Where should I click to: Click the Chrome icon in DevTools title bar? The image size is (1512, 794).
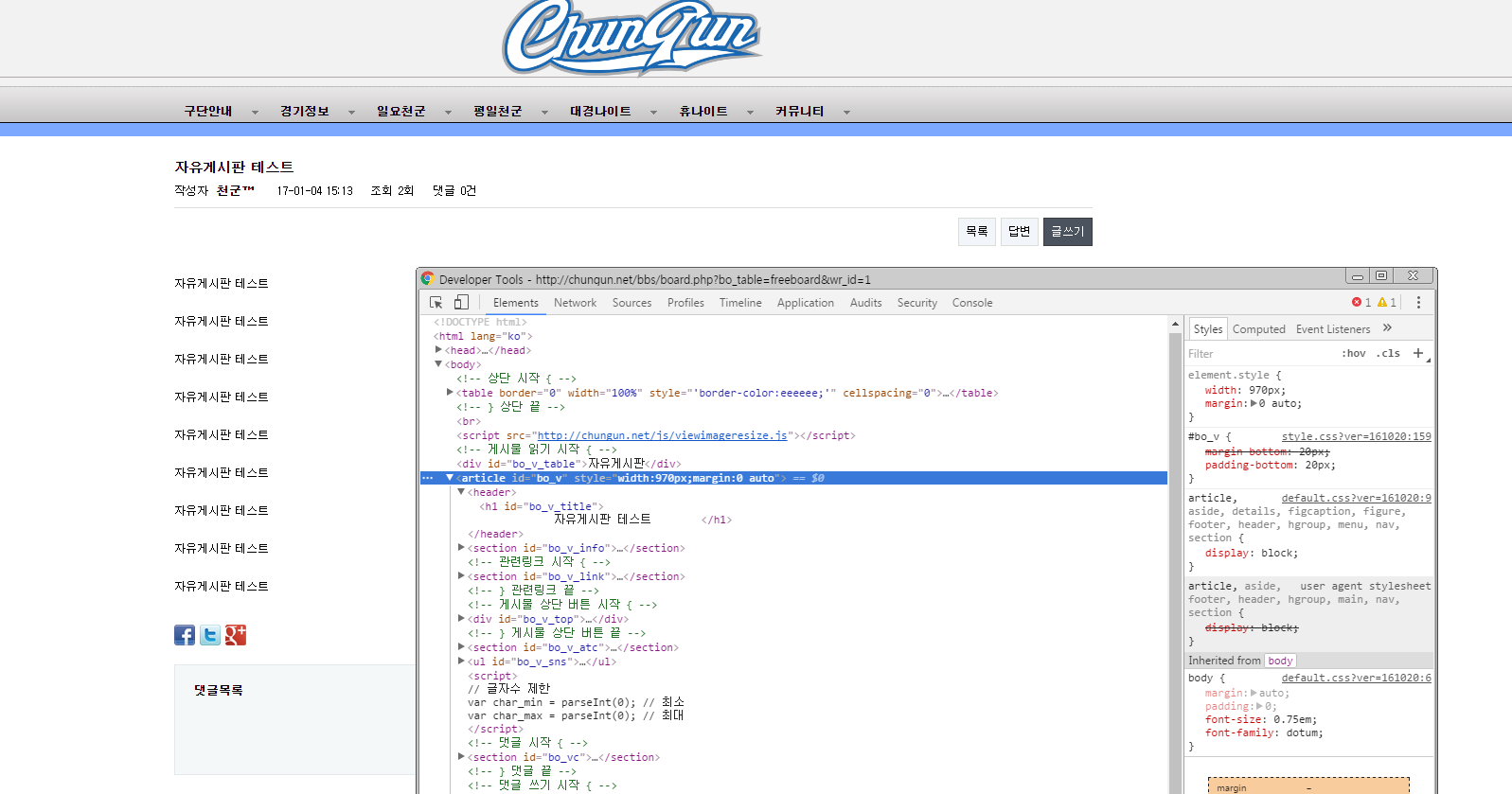point(428,278)
